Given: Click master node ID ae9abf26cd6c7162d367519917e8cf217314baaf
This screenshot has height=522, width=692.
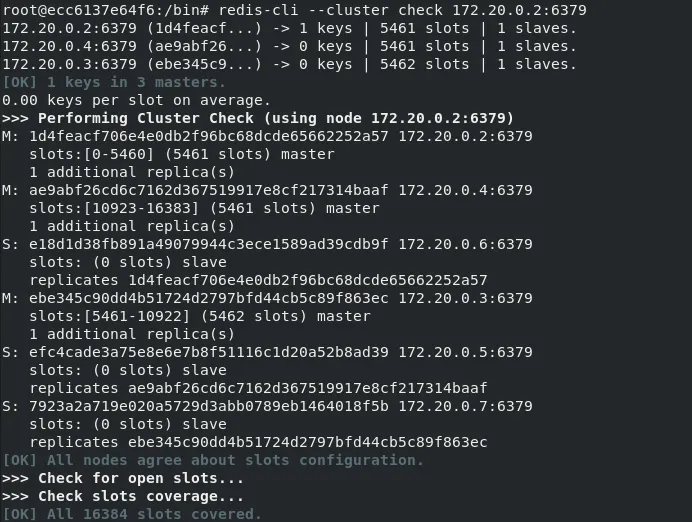Looking at the screenshot, I should tap(209, 190).
